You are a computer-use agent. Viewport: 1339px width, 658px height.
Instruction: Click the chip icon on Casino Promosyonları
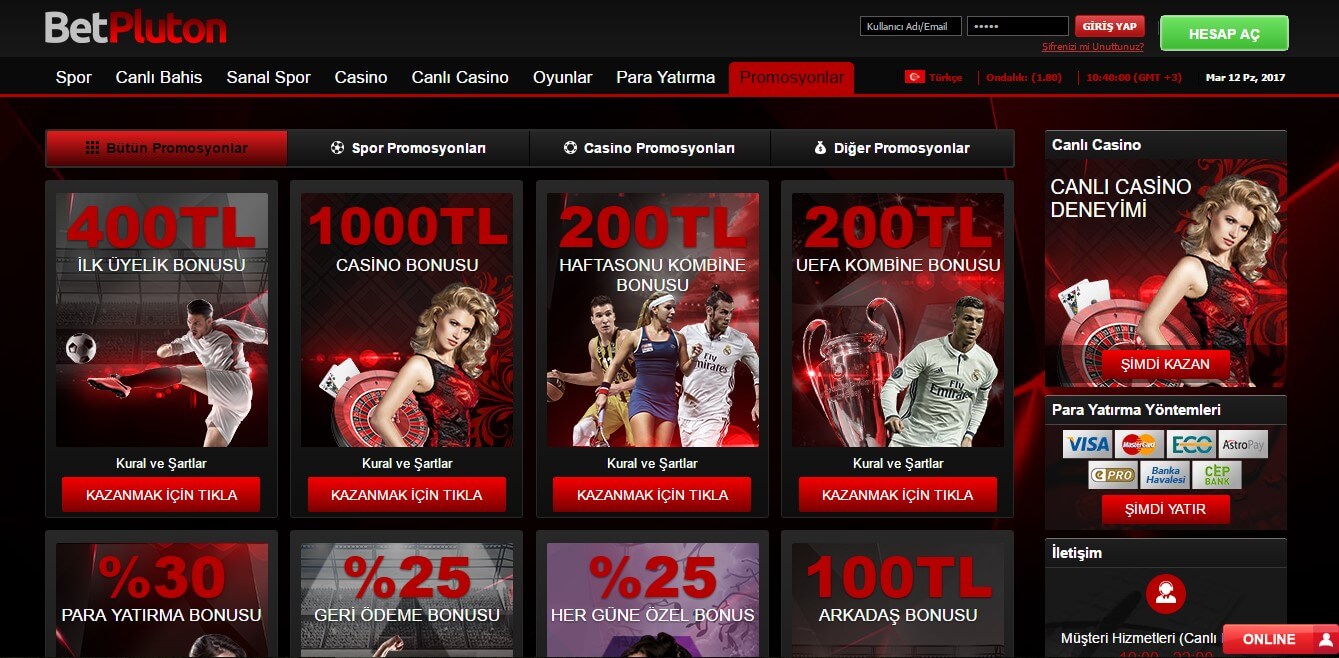570,148
